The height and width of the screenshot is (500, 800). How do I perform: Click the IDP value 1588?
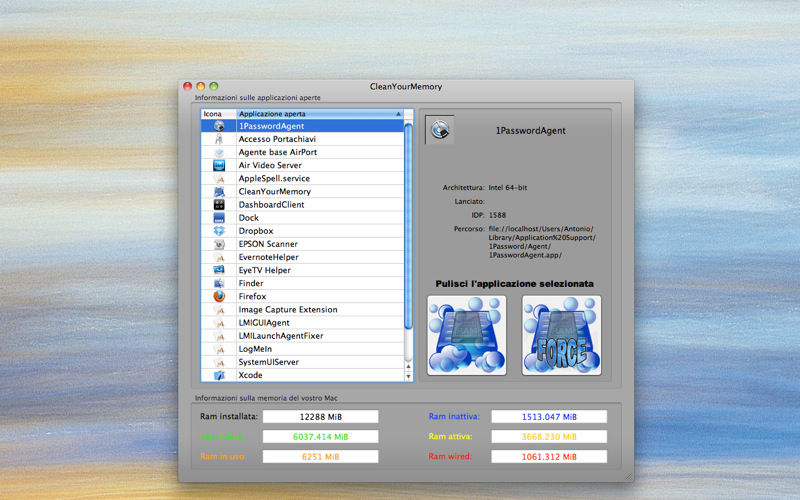(x=497, y=215)
